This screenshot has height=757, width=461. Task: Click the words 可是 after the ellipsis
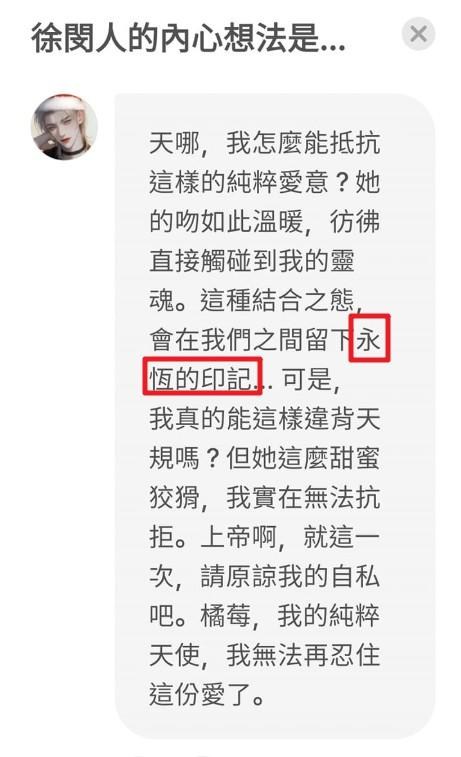(x=307, y=379)
